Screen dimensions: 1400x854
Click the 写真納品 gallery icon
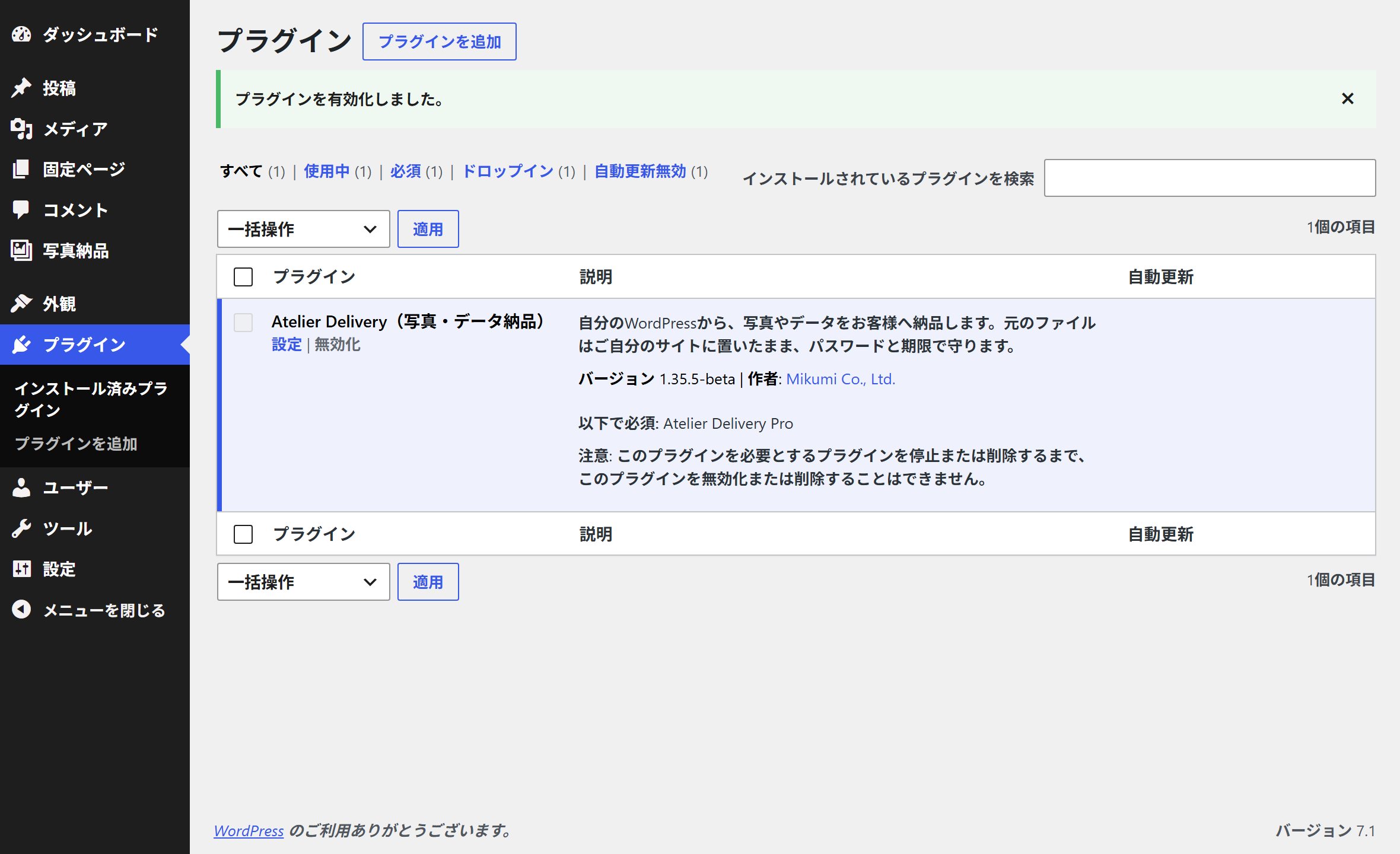point(21,250)
